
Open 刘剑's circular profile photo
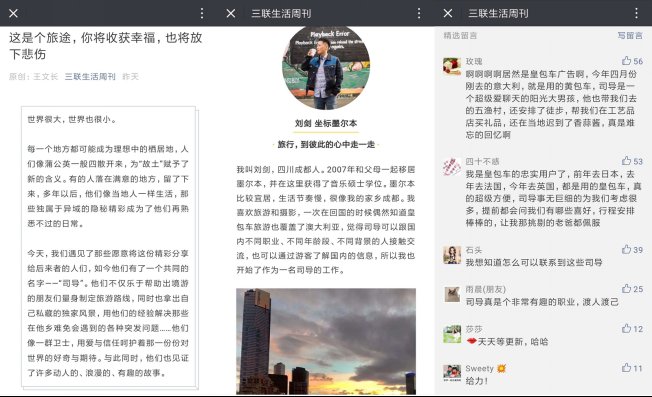(x=326, y=67)
